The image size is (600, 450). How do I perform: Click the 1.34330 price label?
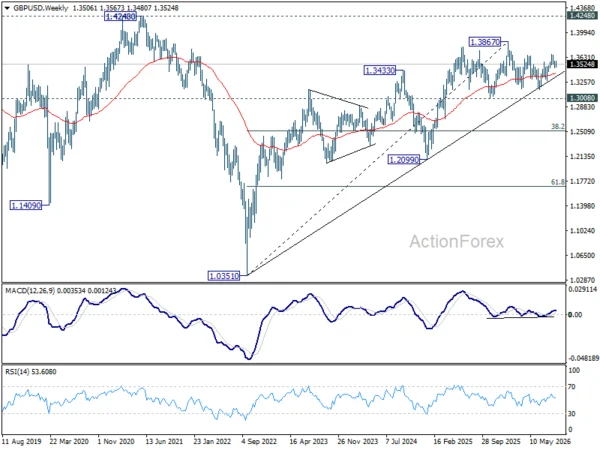(x=379, y=70)
